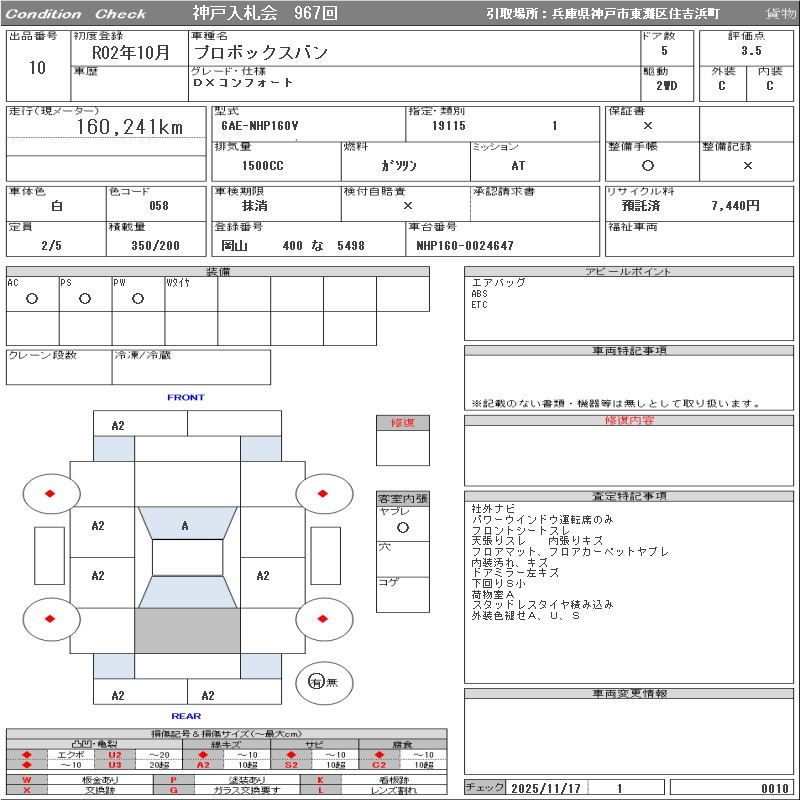Click the windshield 'A' damage mark
The height and width of the screenshot is (800, 800).
tap(185, 526)
